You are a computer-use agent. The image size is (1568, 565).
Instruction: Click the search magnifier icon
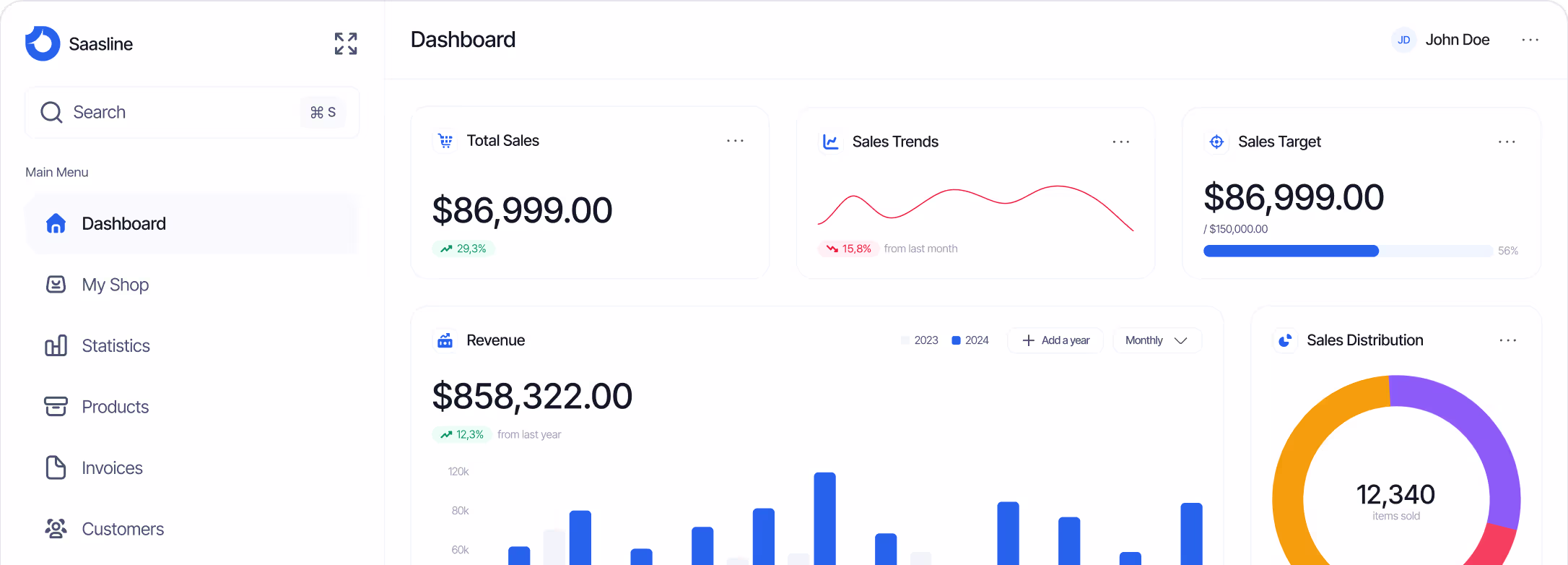coord(51,112)
